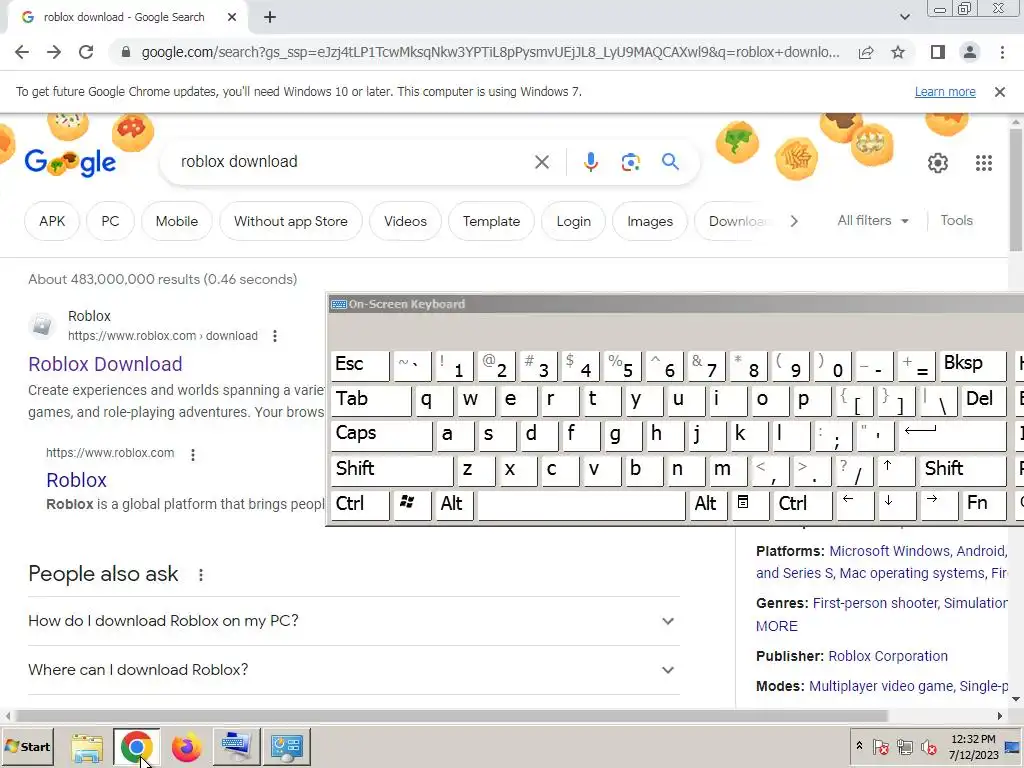Open a new tab with the plus button
This screenshot has height=768, width=1024.
point(270,18)
